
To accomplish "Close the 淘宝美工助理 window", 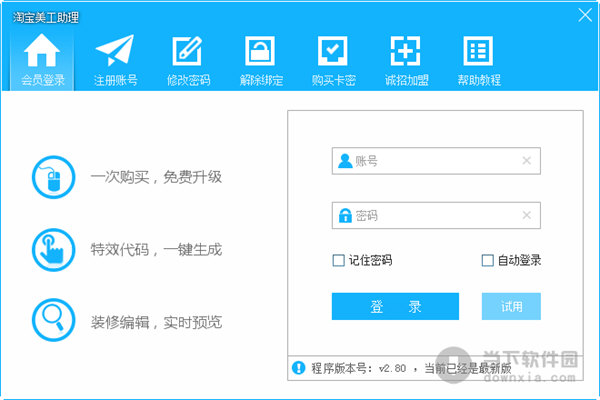I will 583,14.
